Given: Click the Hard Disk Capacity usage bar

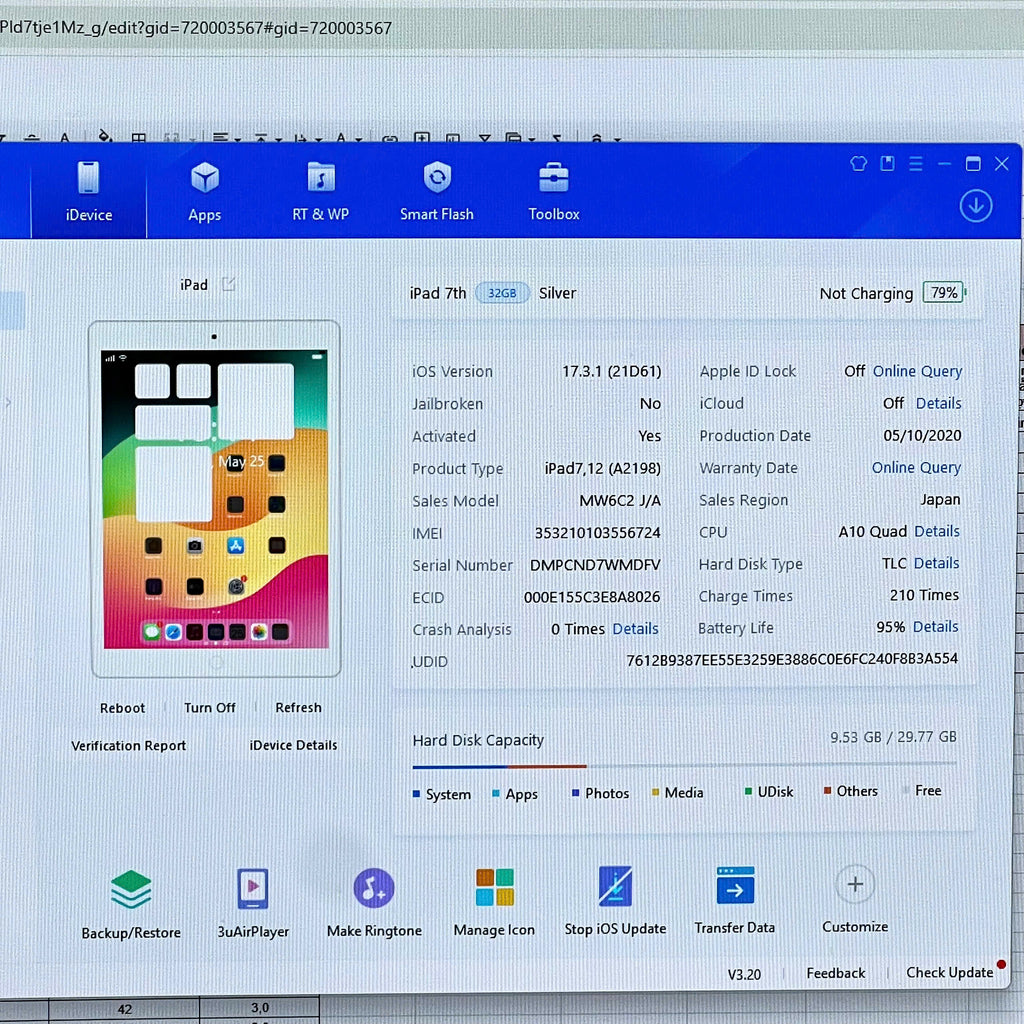Looking at the screenshot, I should [684, 767].
